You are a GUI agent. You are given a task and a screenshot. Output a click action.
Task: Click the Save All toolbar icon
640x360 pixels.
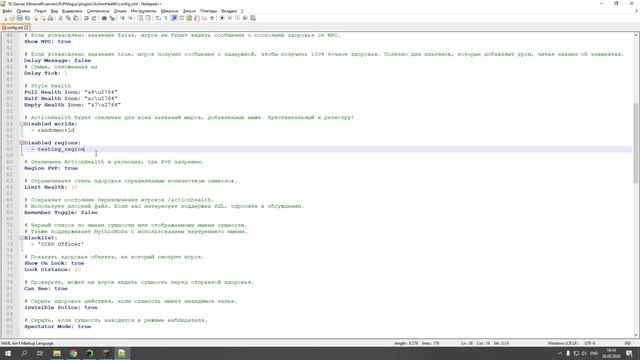(x=27, y=18)
